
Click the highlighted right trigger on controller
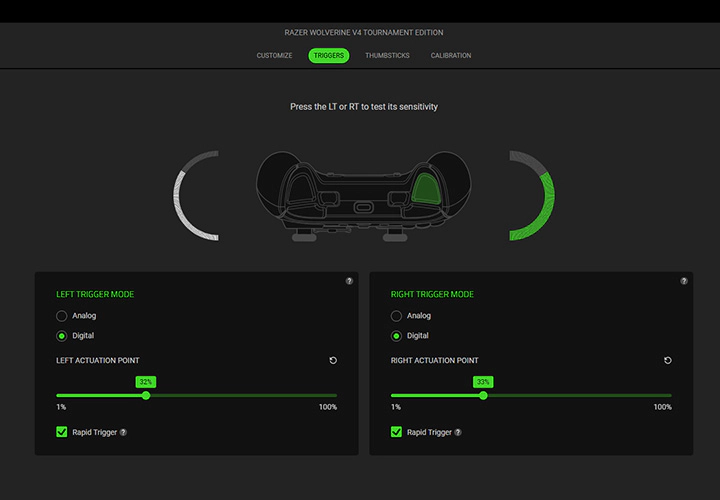pyautogui.click(x=426, y=189)
